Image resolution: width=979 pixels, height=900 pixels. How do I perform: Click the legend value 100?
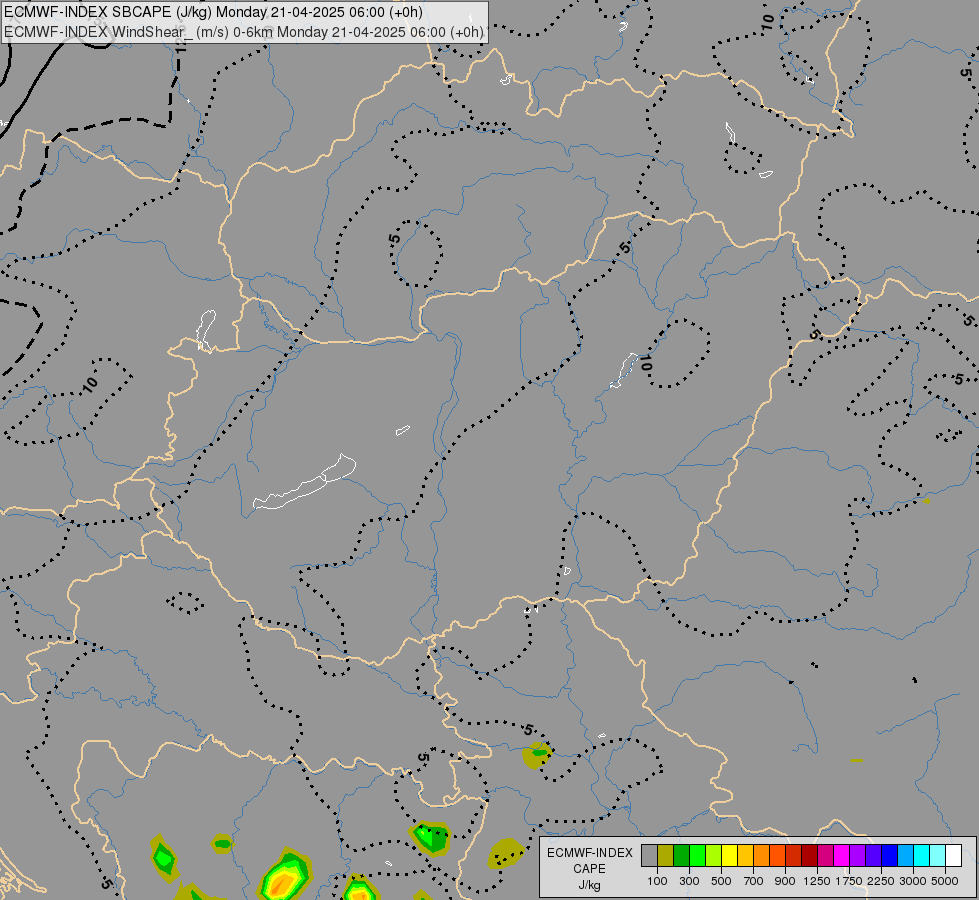657,881
